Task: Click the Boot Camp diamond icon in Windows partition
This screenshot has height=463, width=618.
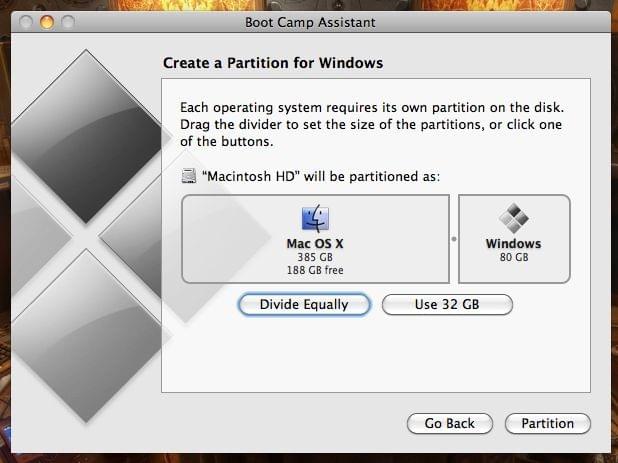Action: tap(514, 218)
